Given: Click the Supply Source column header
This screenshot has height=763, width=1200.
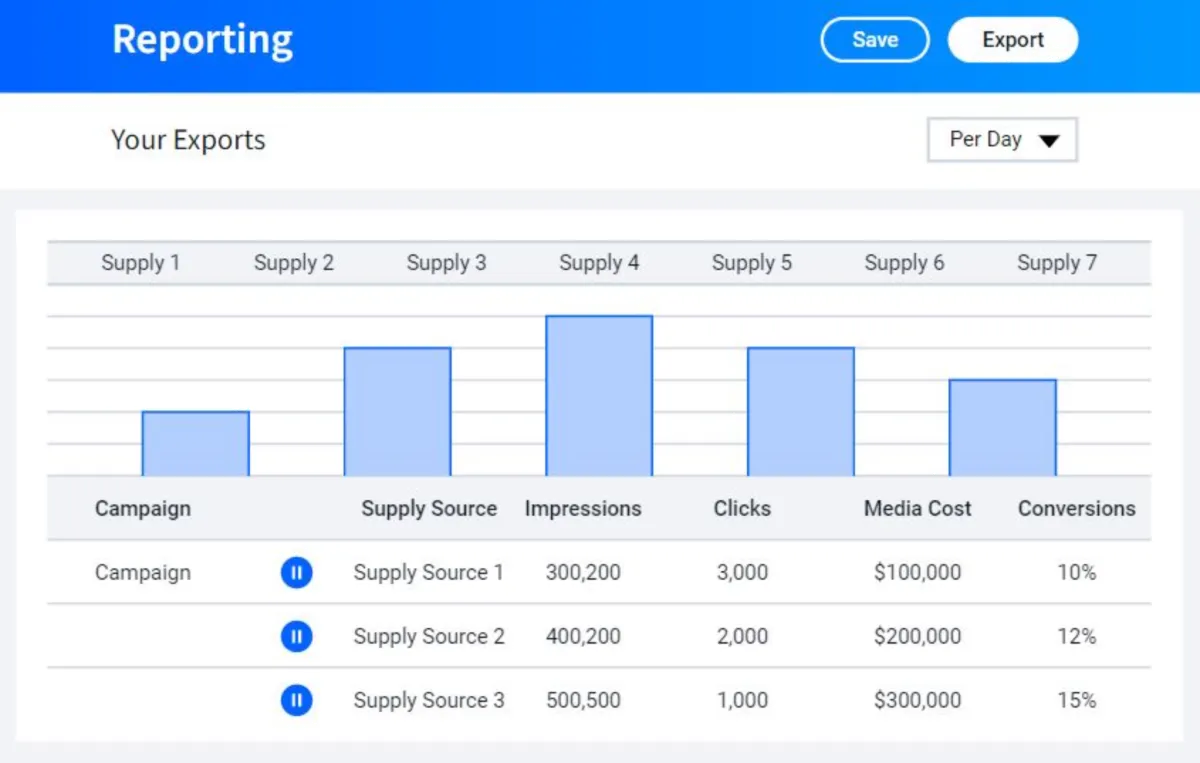Looking at the screenshot, I should tap(429, 508).
